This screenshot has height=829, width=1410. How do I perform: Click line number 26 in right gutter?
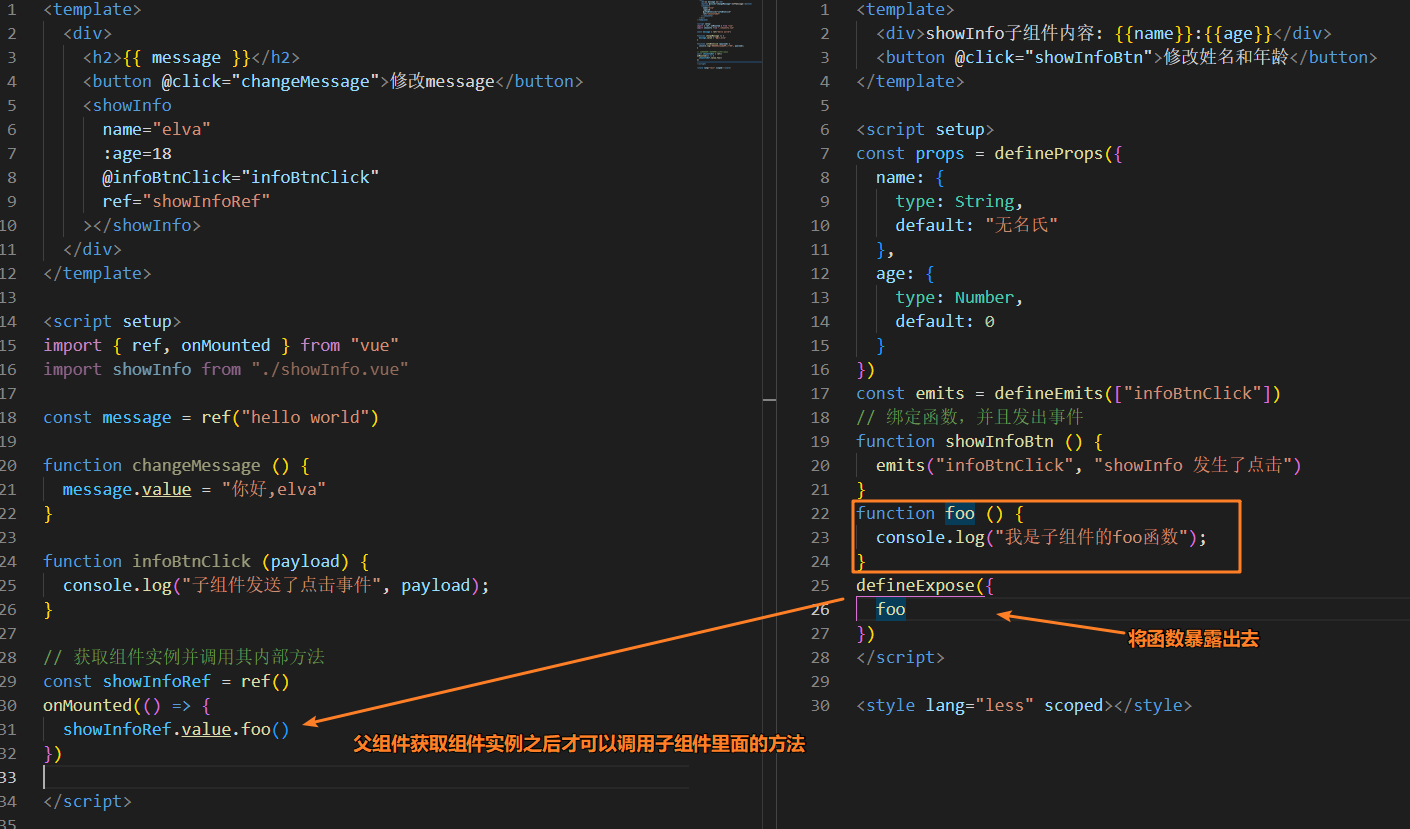[820, 609]
